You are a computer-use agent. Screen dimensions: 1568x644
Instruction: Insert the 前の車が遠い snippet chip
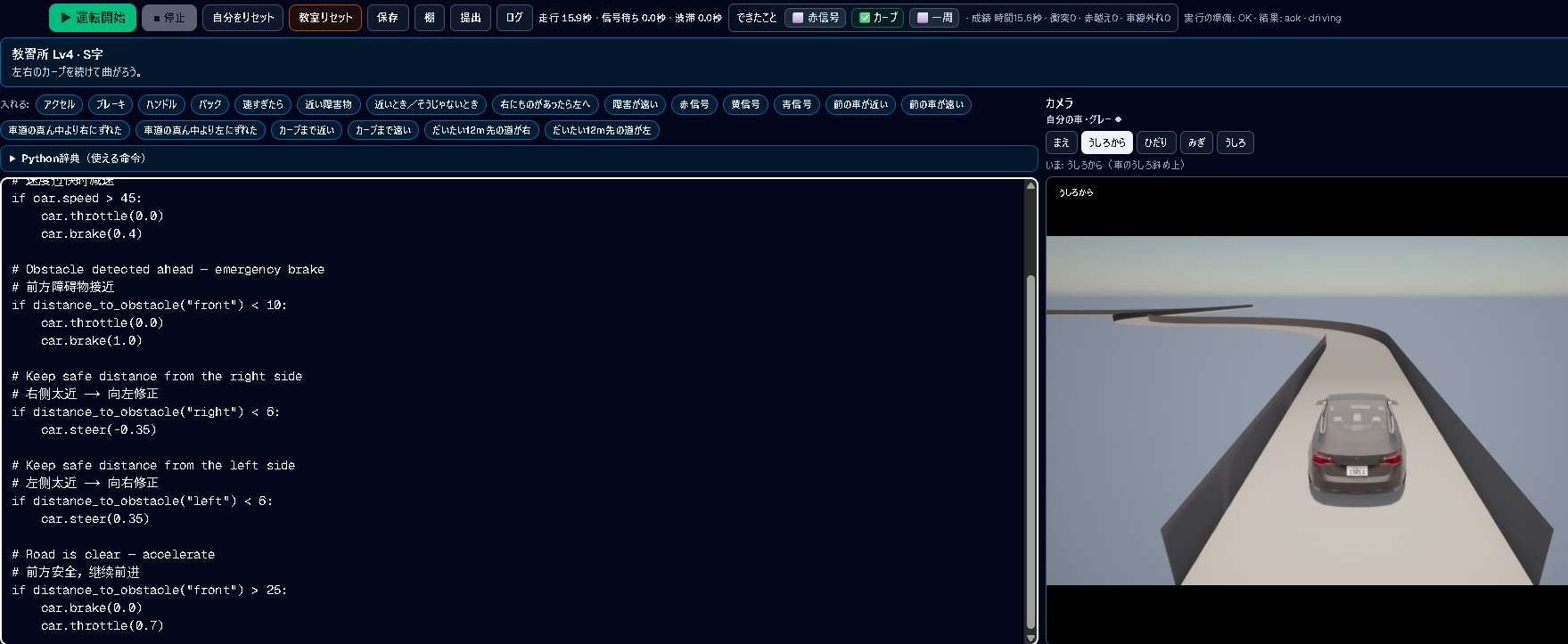click(937, 104)
